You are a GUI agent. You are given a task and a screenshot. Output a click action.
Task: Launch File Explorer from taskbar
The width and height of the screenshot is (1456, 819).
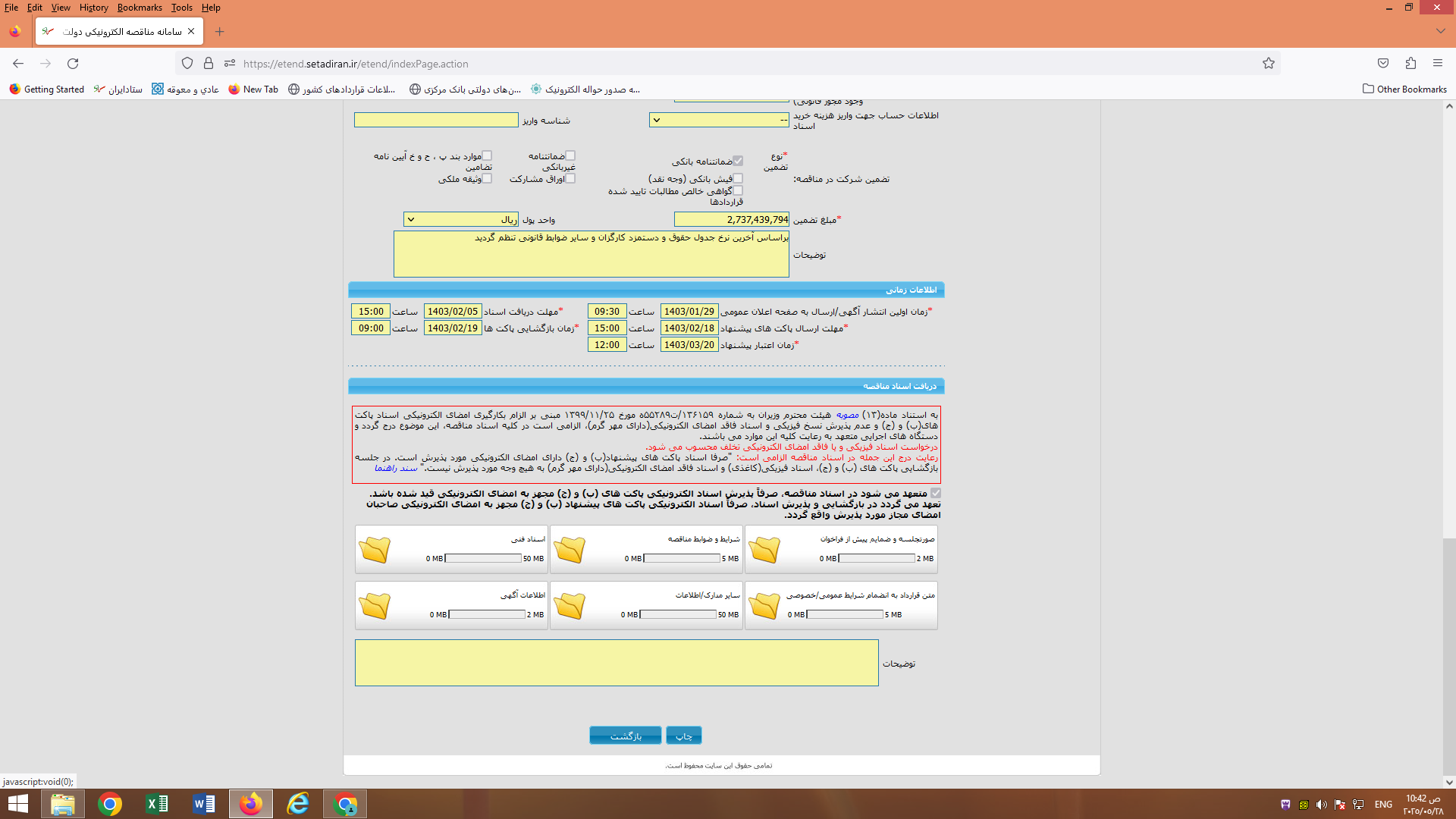tap(63, 804)
